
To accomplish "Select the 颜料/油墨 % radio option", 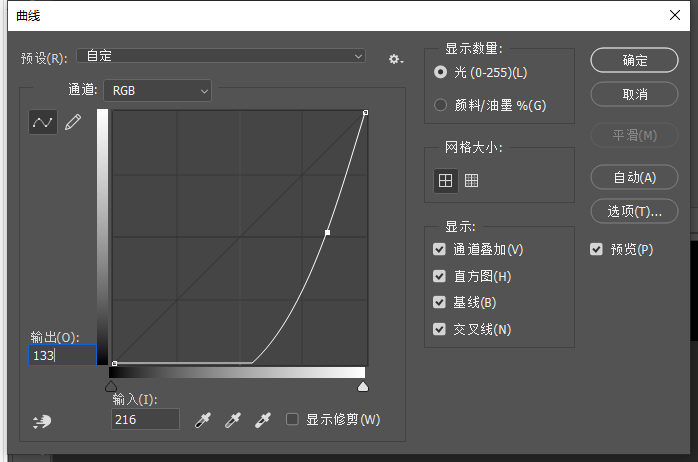I will [x=440, y=105].
